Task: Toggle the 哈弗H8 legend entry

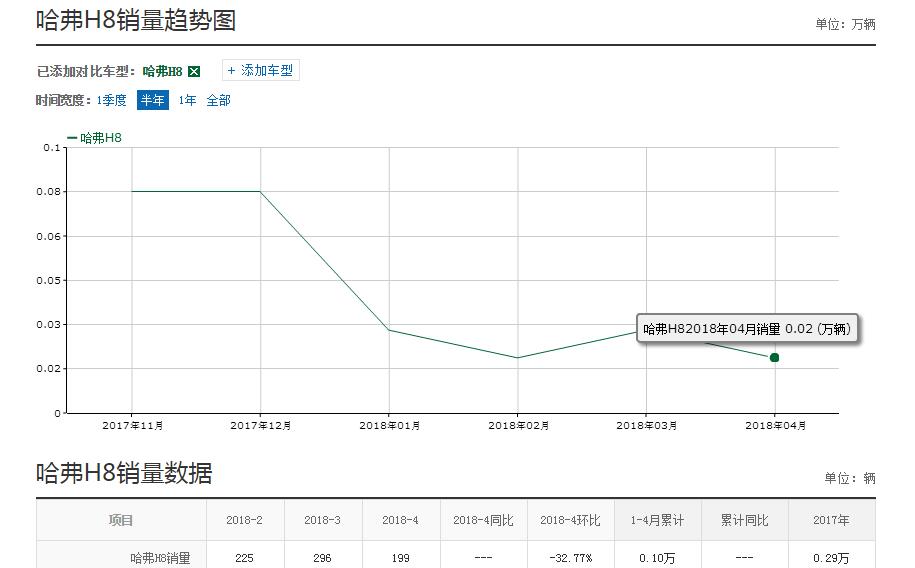Action: (x=95, y=138)
